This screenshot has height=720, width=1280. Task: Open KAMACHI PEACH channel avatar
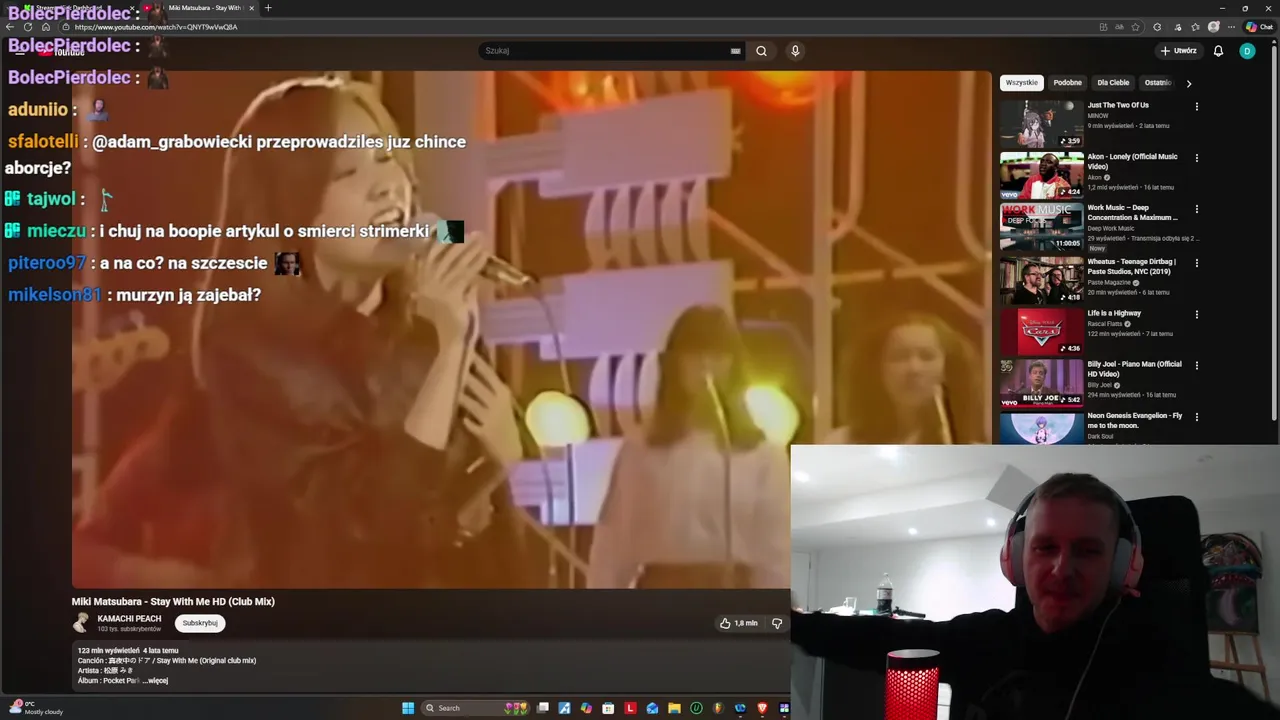coord(81,623)
